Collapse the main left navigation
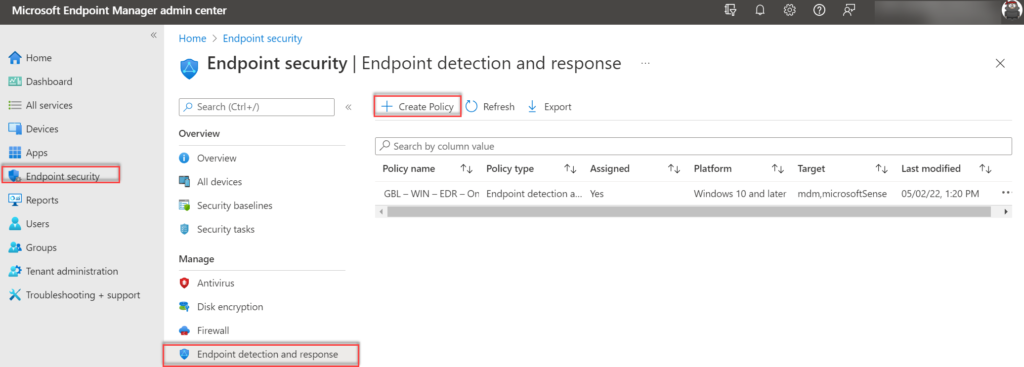The image size is (1024, 367). pyautogui.click(x=153, y=35)
